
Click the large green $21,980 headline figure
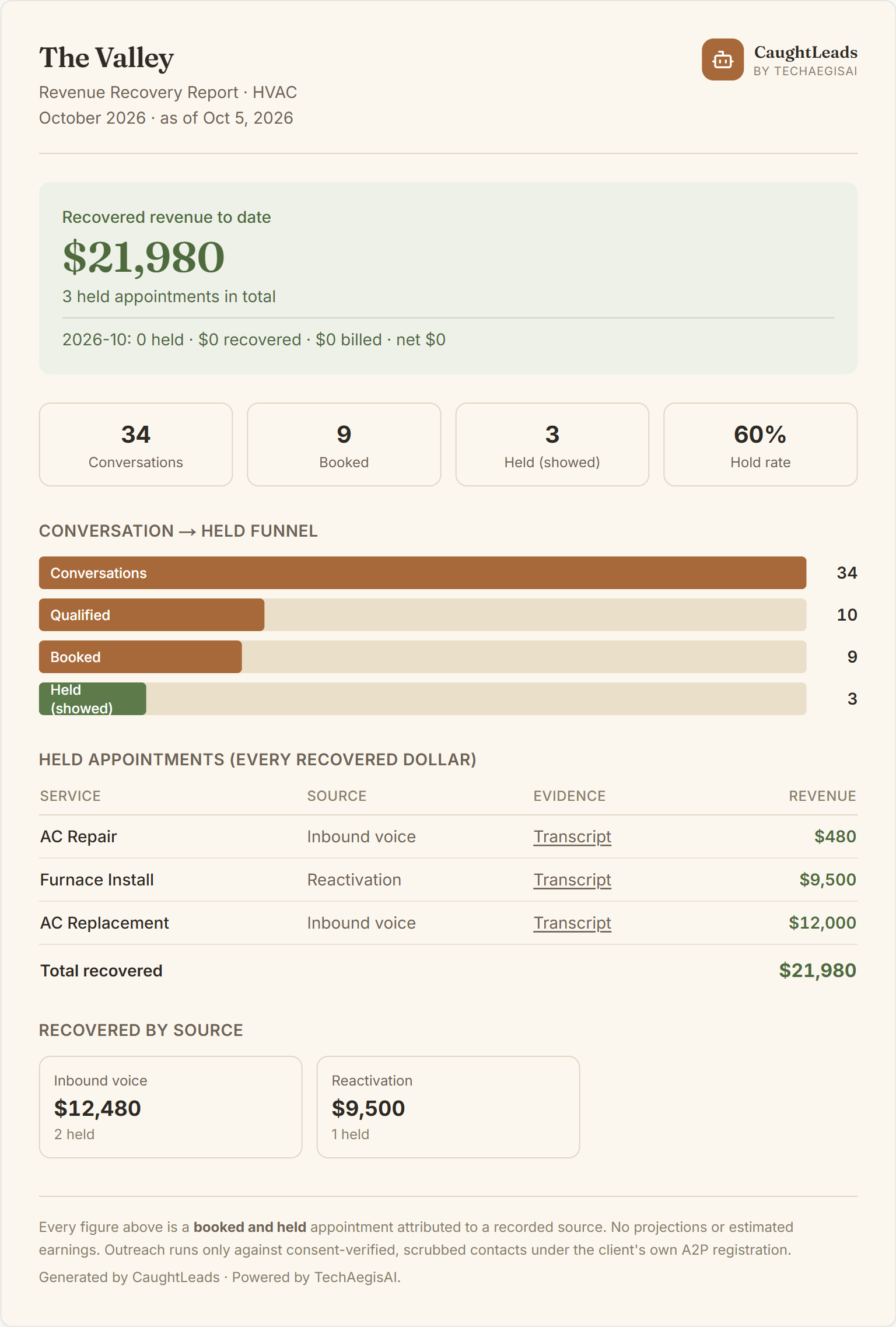point(143,257)
